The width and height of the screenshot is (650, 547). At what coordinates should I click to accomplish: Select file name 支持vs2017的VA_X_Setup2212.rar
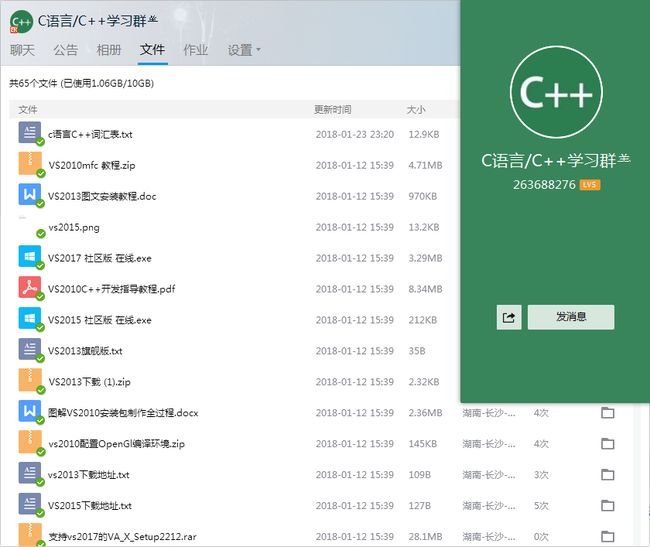[x=122, y=537]
